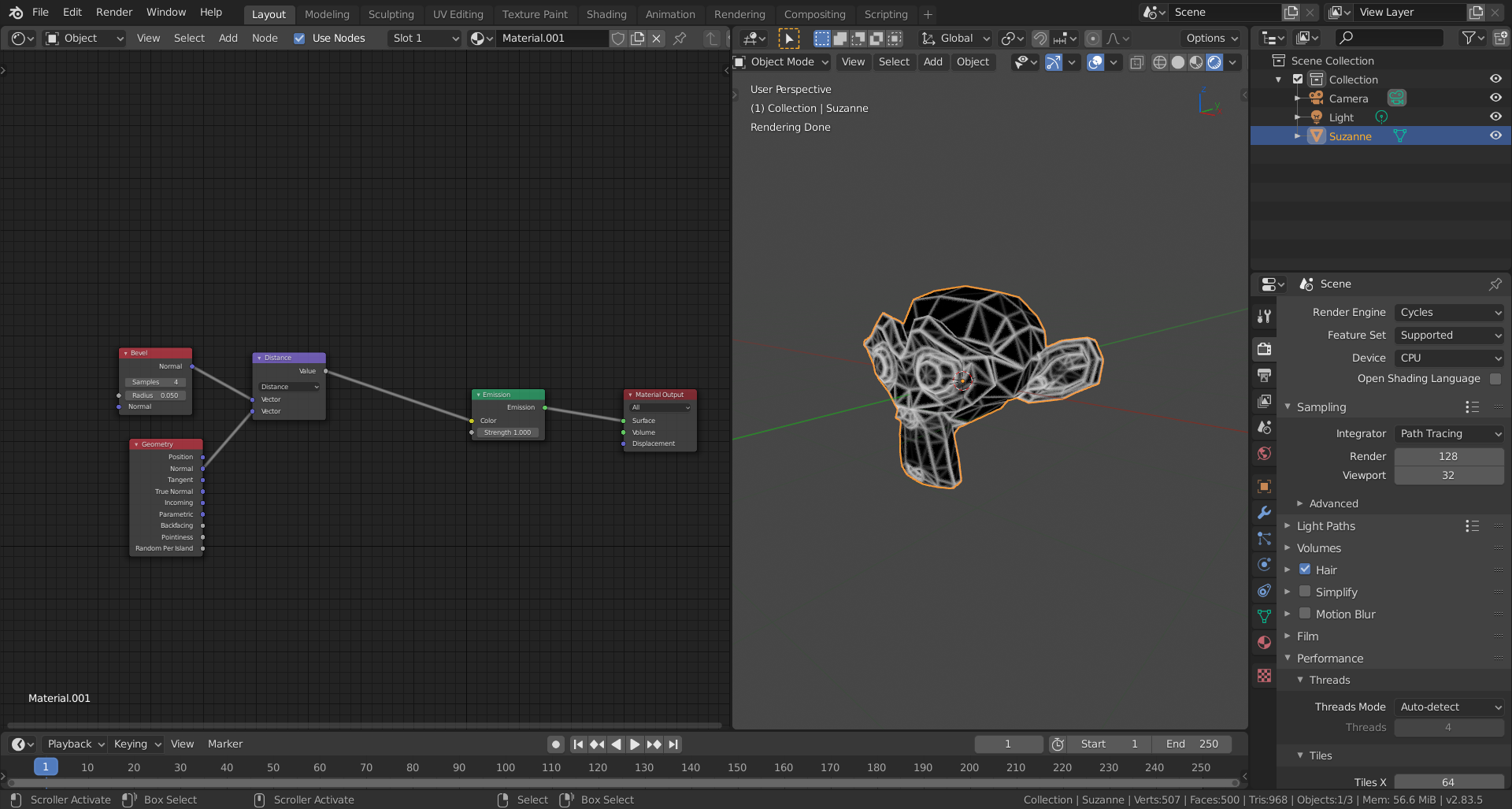The height and width of the screenshot is (809, 1512).
Task: Open the Keying popover in timeline
Action: point(136,744)
